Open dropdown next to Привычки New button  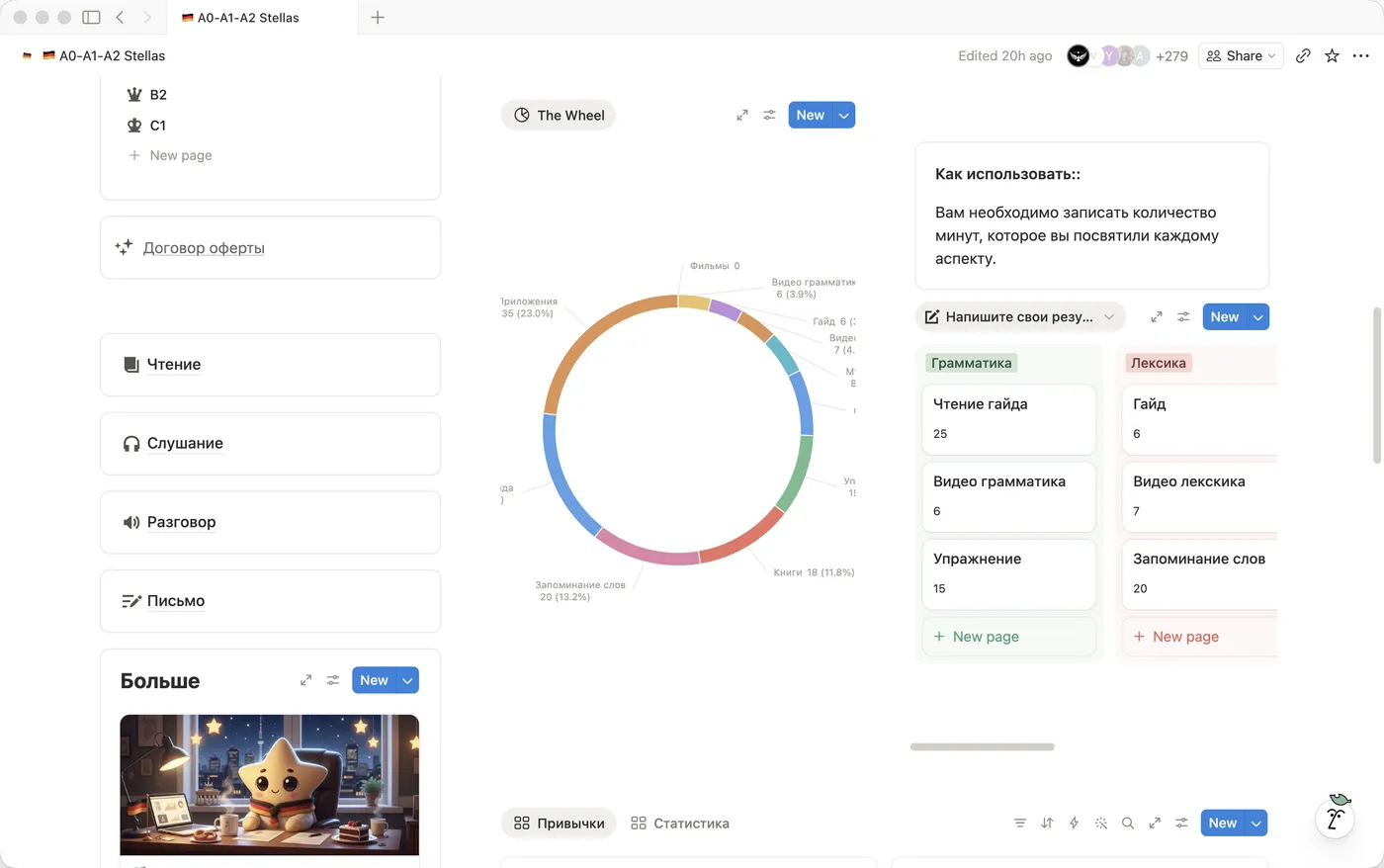coord(1256,824)
